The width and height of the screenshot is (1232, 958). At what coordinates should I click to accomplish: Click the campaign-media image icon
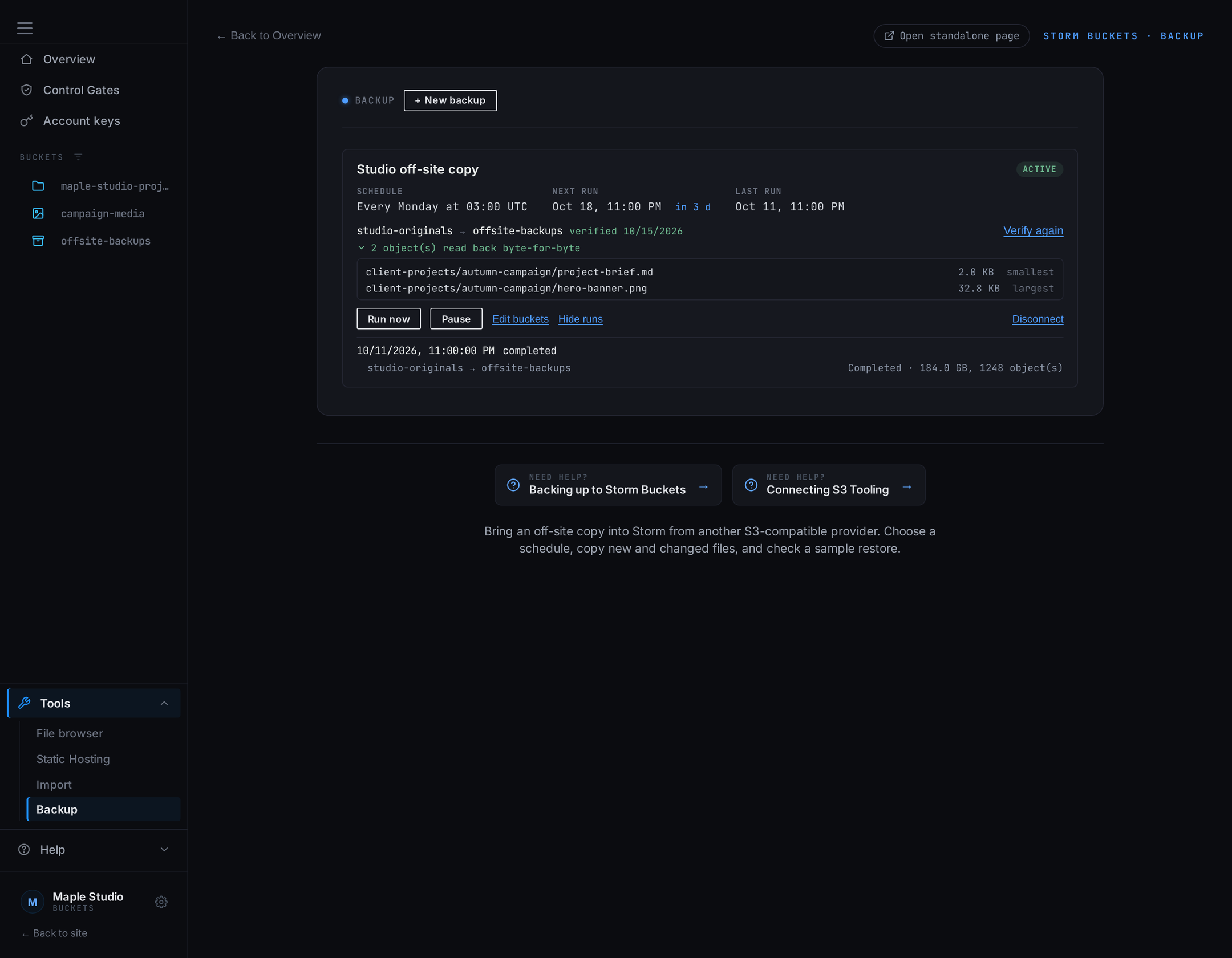tap(38, 213)
